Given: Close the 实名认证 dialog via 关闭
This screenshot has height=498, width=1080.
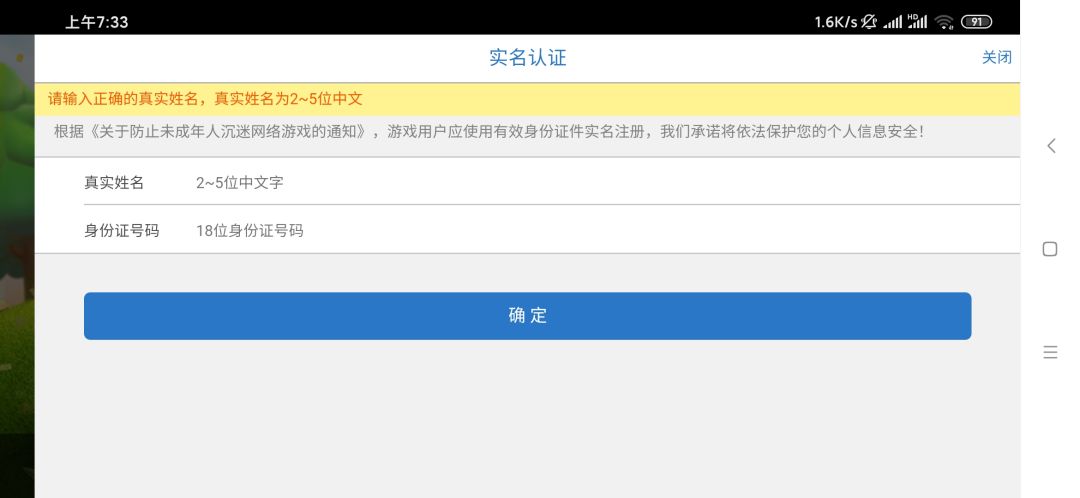Looking at the screenshot, I should pos(997,57).
